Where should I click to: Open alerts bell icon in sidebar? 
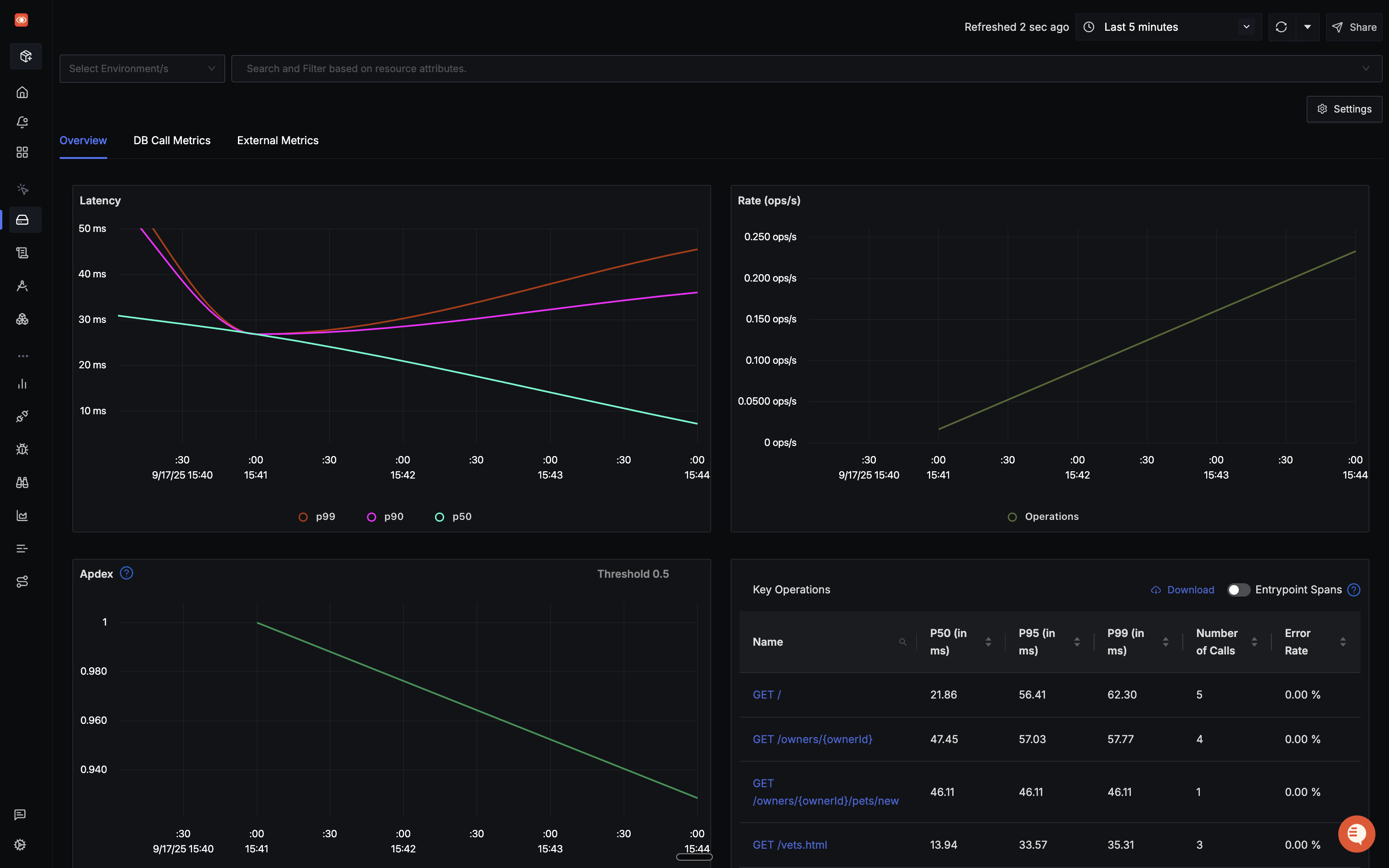[x=23, y=122]
